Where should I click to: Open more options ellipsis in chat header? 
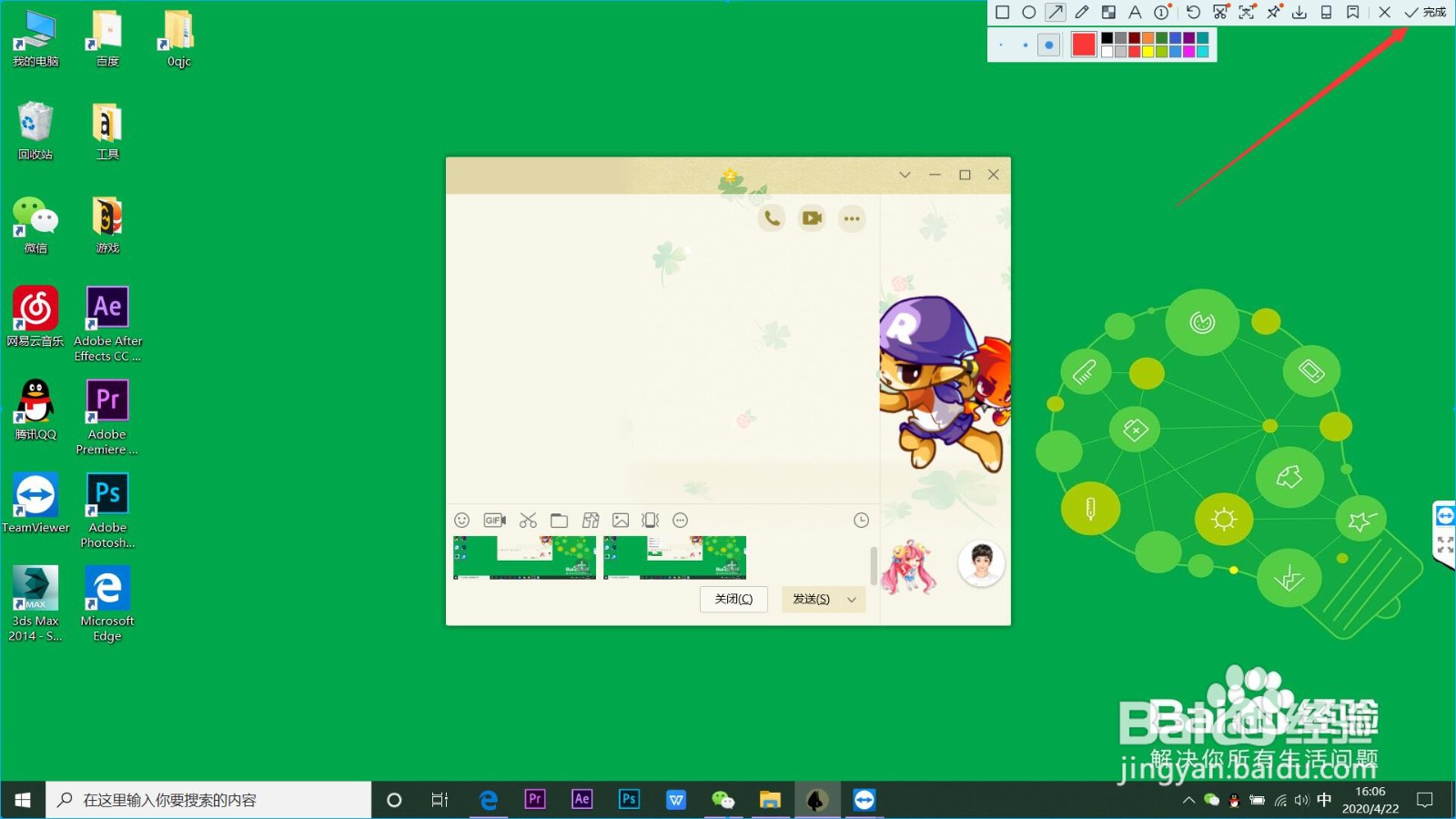click(x=852, y=218)
